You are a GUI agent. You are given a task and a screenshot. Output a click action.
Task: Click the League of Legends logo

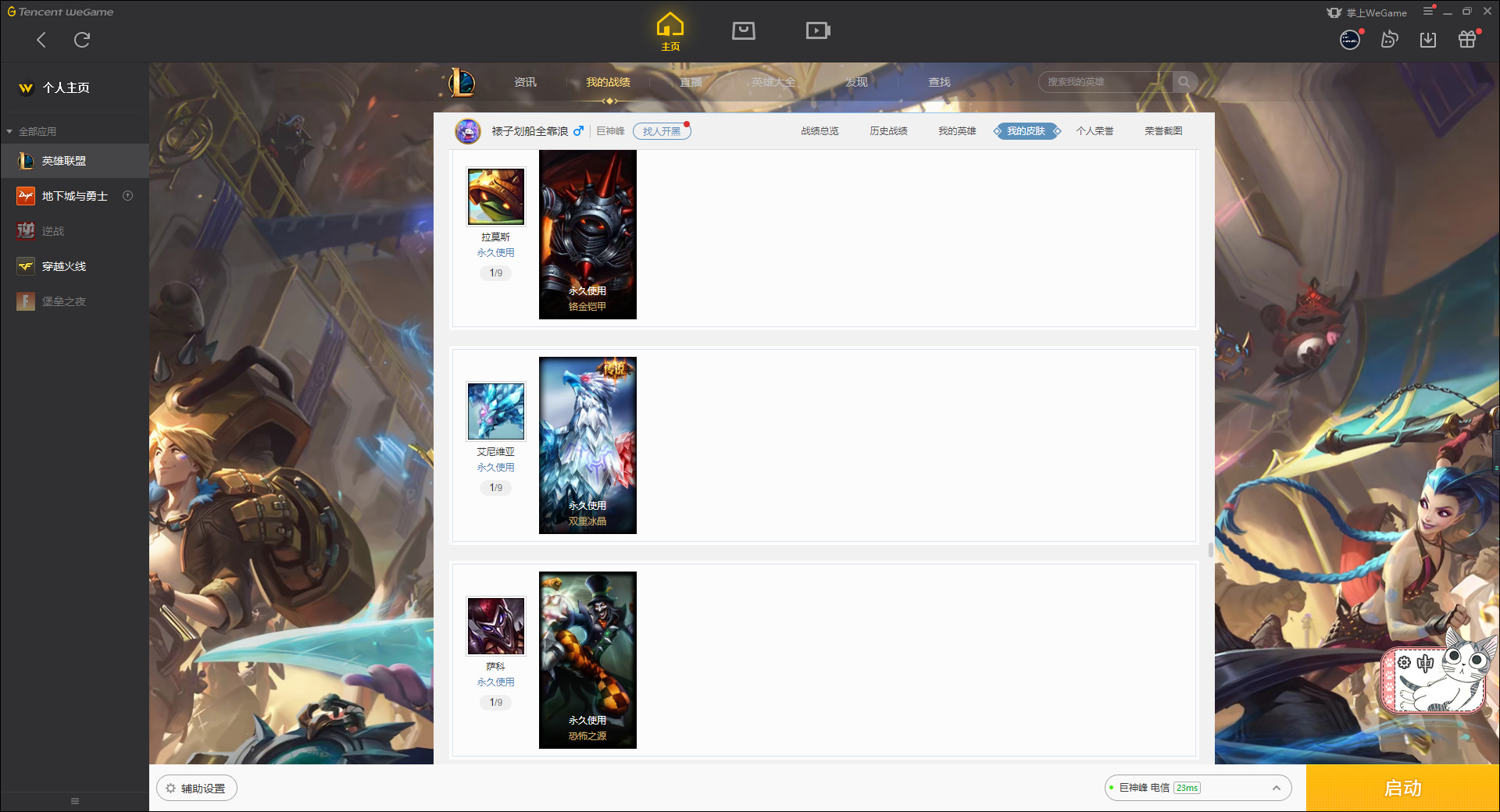click(462, 82)
